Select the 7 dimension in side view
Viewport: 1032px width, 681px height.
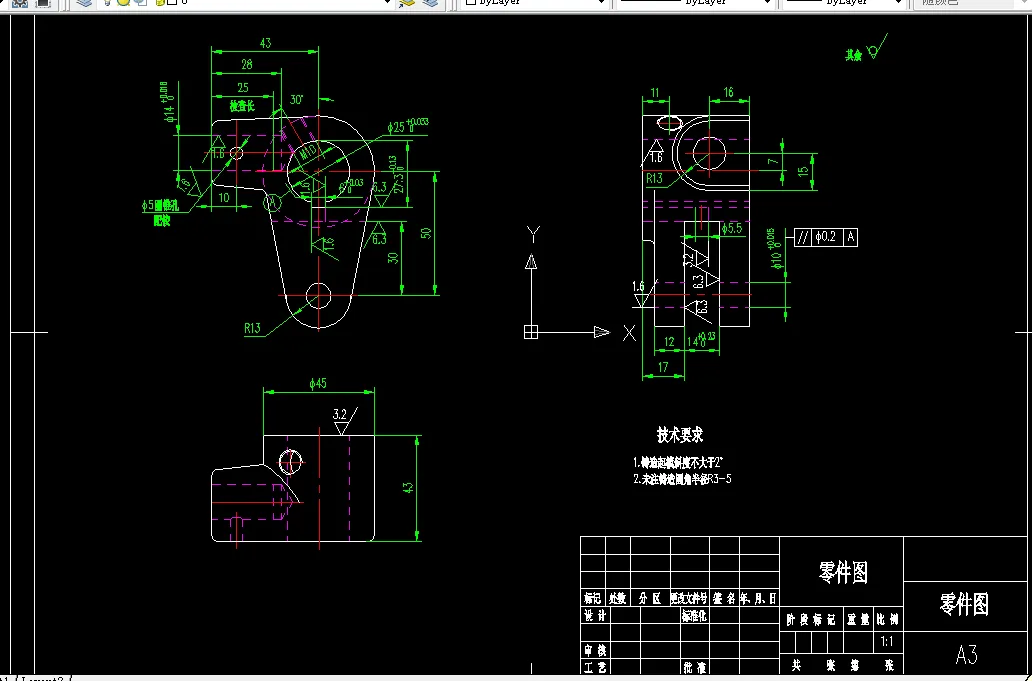(x=774, y=161)
